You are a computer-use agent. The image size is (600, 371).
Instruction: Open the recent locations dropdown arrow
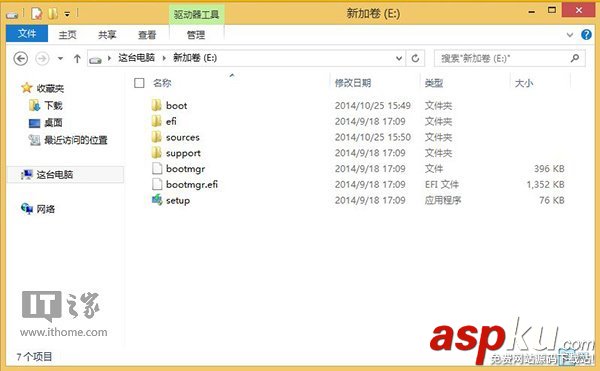pyautogui.click(x=60, y=59)
